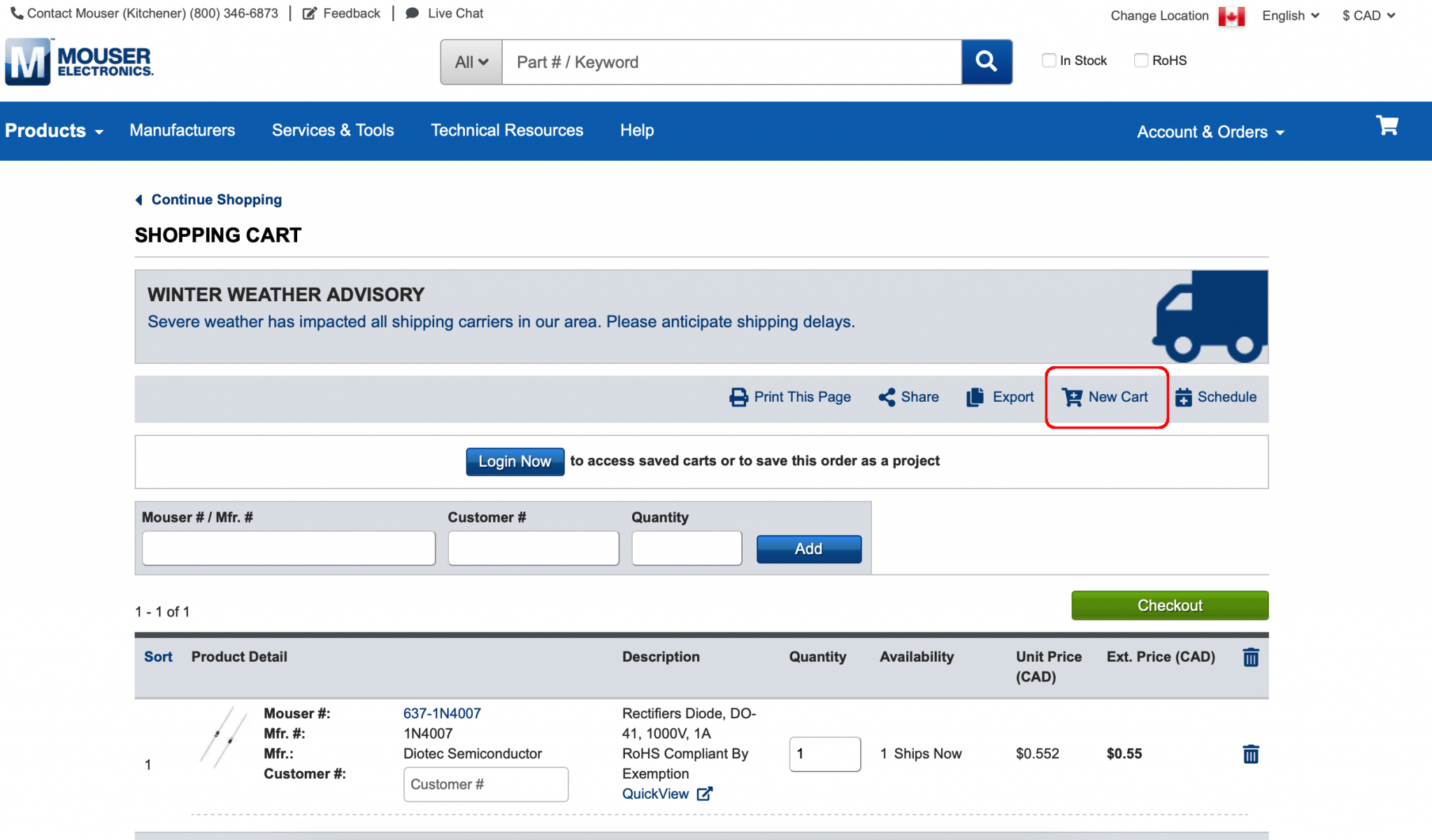Click the quantity box for 1N4007 row
This screenshot has height=840, width=1432.
click(824, 754)
